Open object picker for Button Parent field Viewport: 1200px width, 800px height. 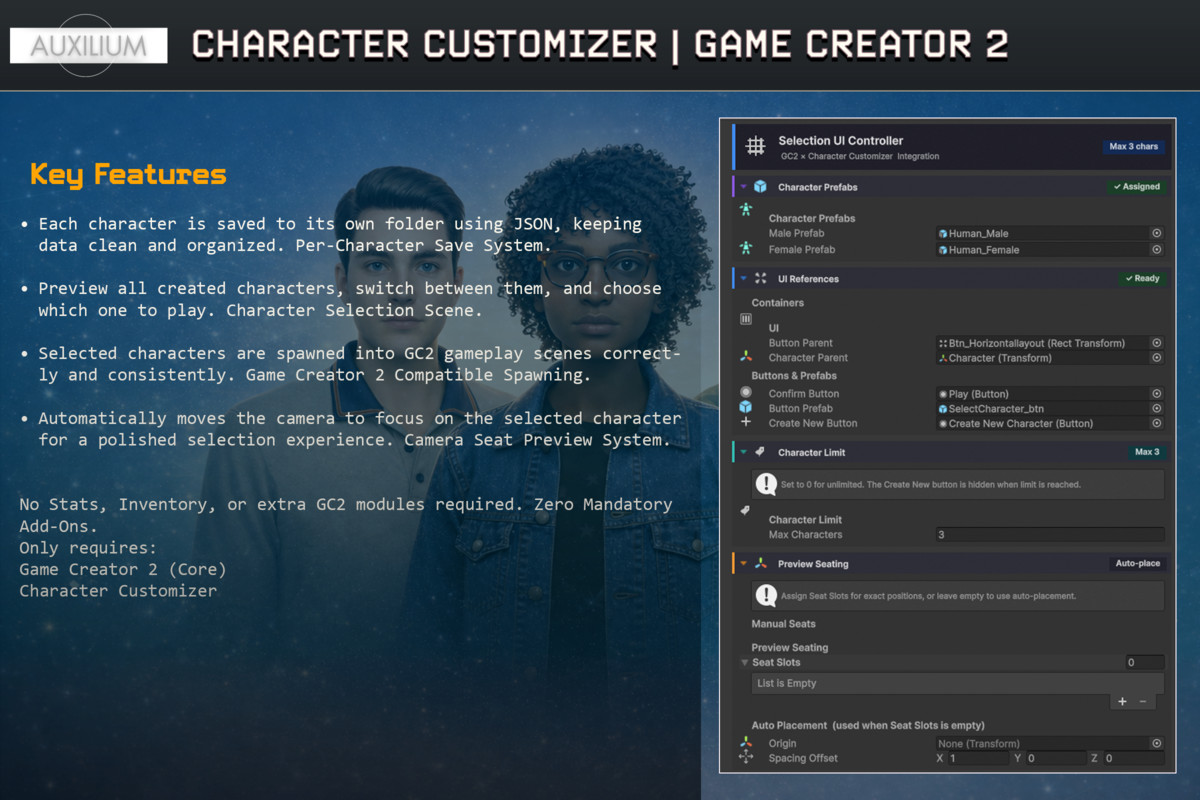pos(1157,343)
